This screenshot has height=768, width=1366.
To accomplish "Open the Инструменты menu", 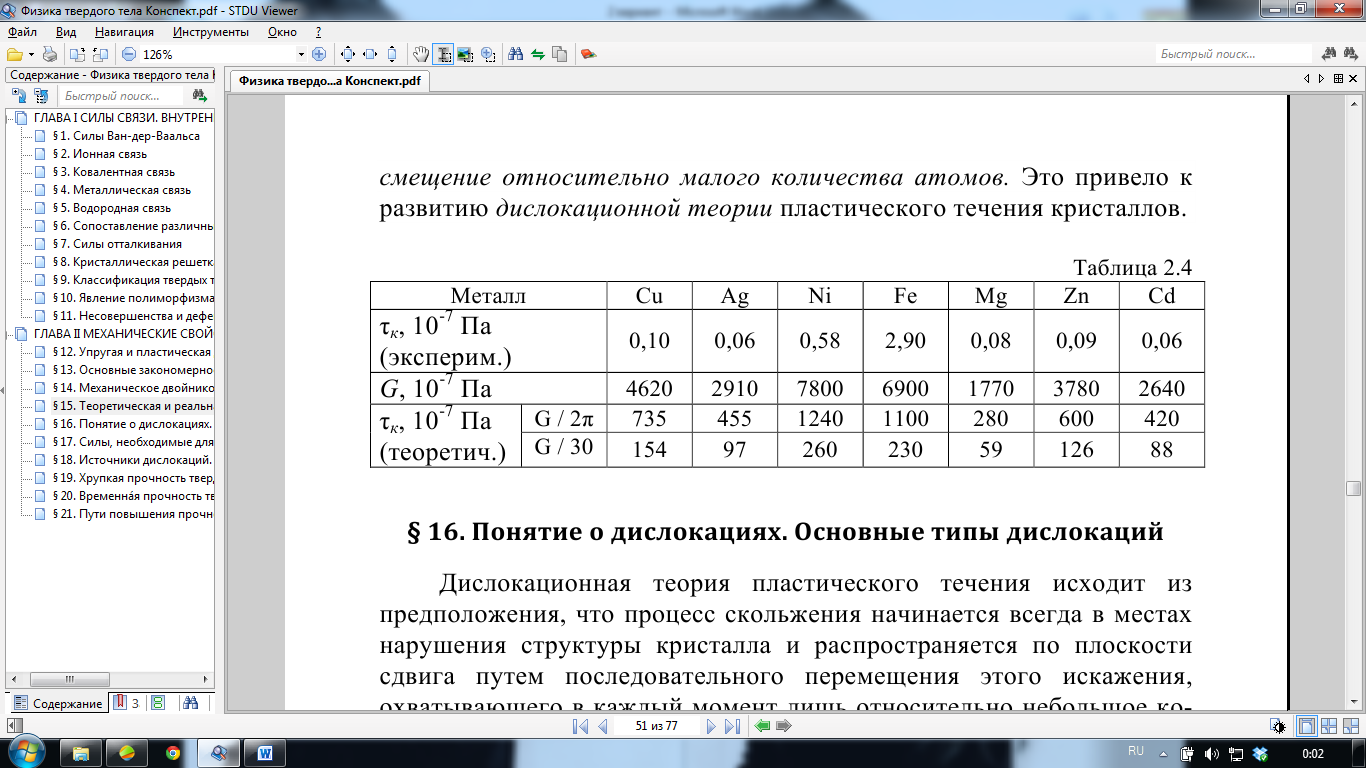I will tap(210, 32).
